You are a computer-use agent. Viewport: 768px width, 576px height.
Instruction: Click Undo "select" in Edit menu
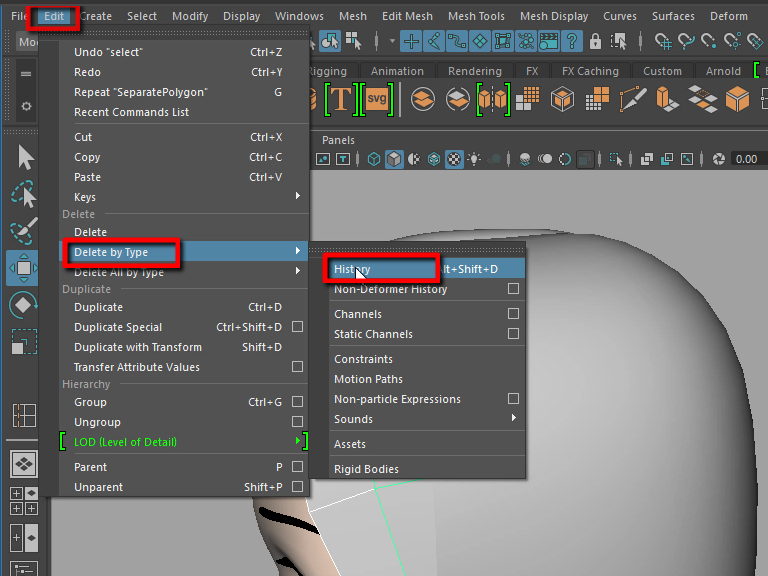click(x=108, y=52)
